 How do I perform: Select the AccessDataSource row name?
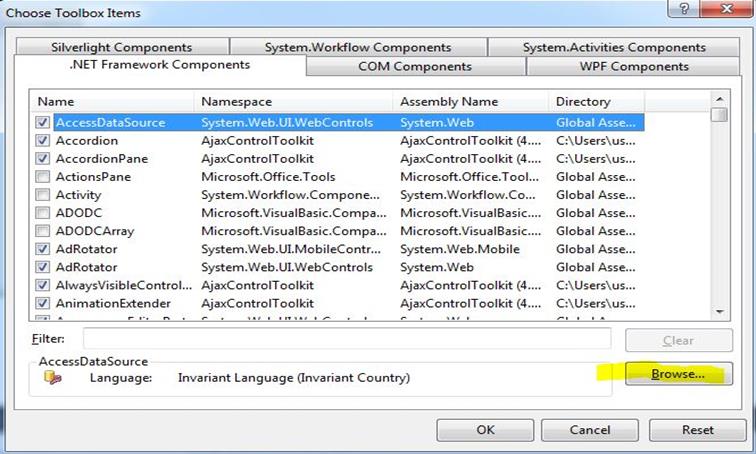click(110, 122)
